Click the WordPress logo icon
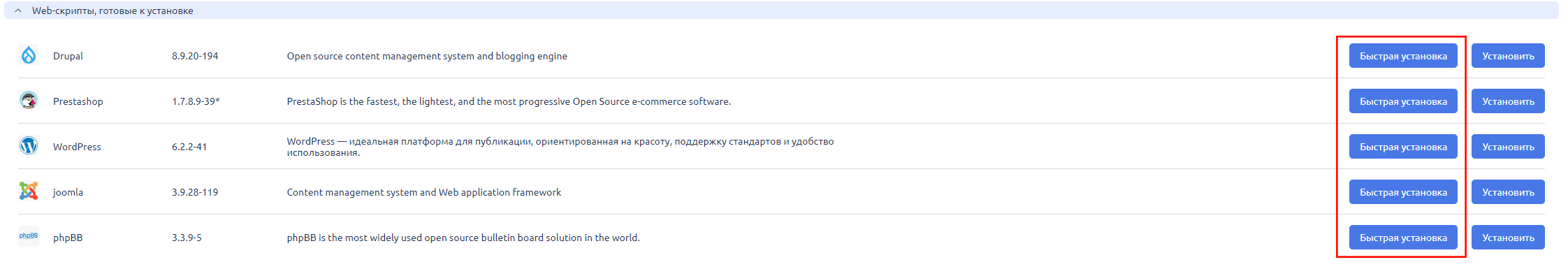 point(29,145)
